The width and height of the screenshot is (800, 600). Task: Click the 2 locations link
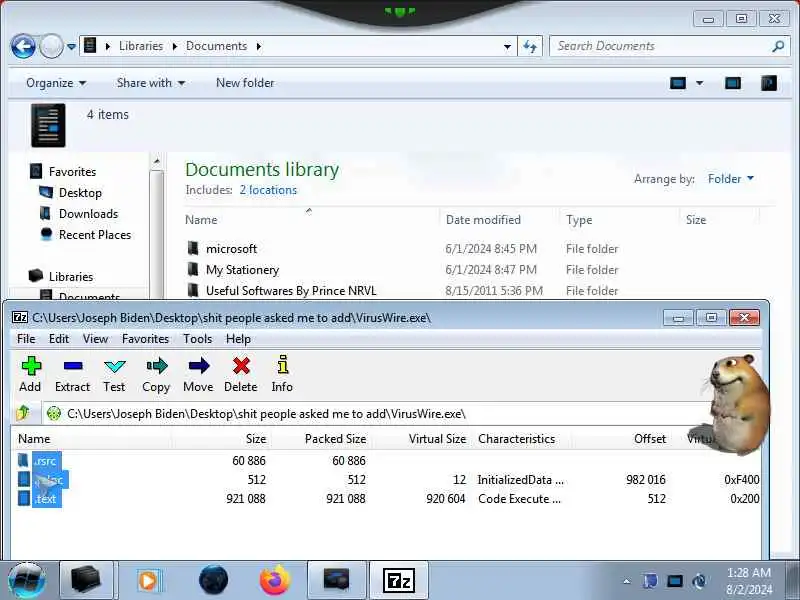(268, 190)
